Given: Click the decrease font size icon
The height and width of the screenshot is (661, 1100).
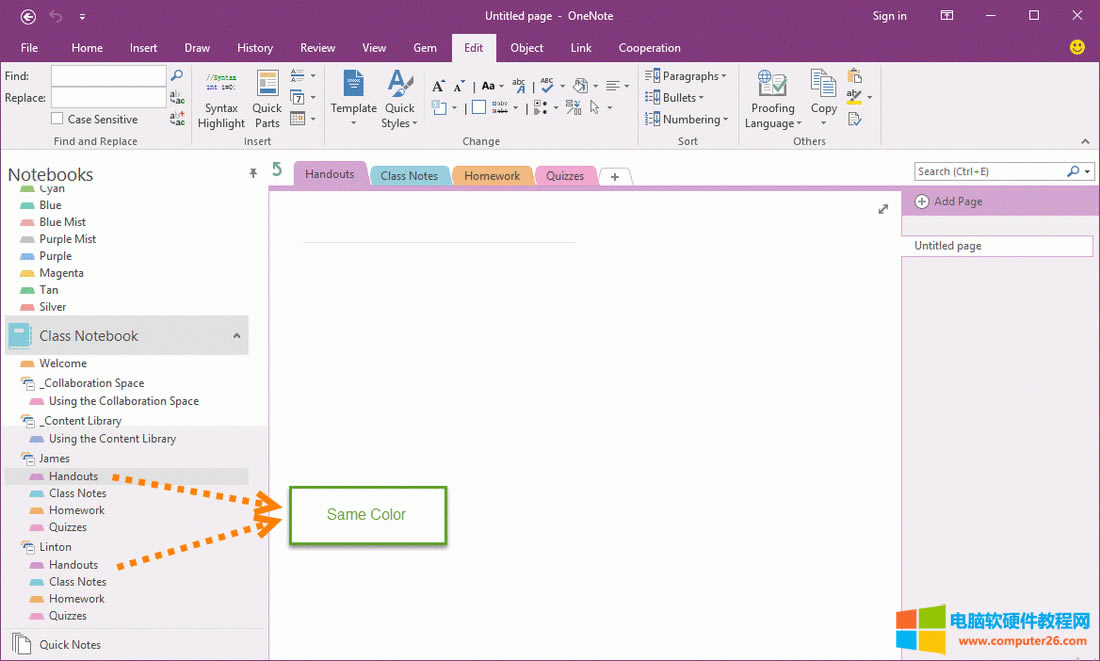Looking at the screenshot, I should (459, 86).
